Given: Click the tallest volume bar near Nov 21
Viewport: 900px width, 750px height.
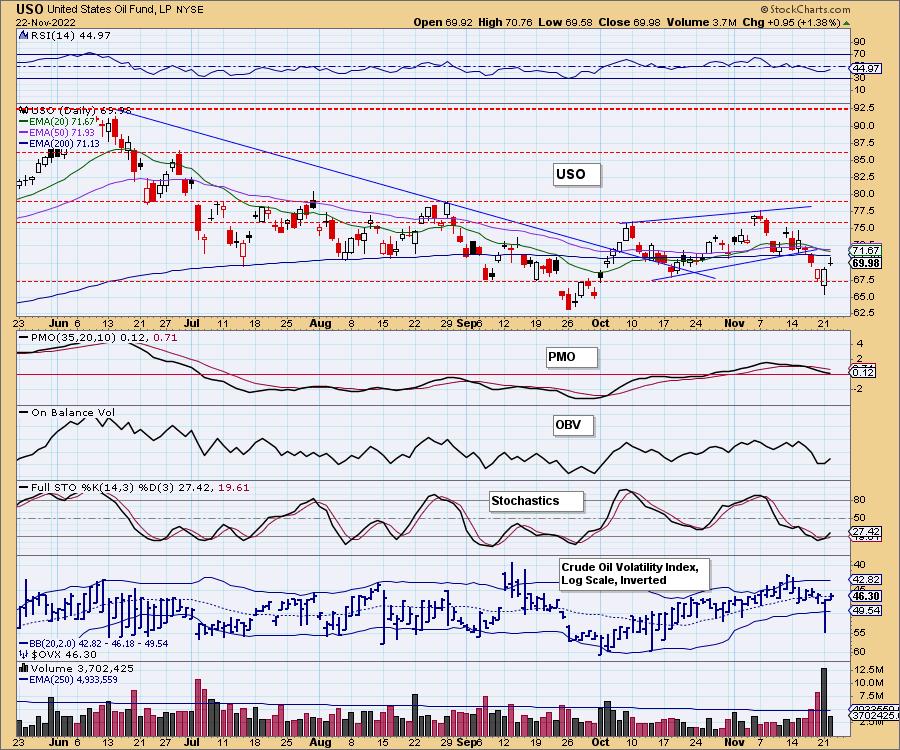Looking at the screenshot, I should point(824,702).
